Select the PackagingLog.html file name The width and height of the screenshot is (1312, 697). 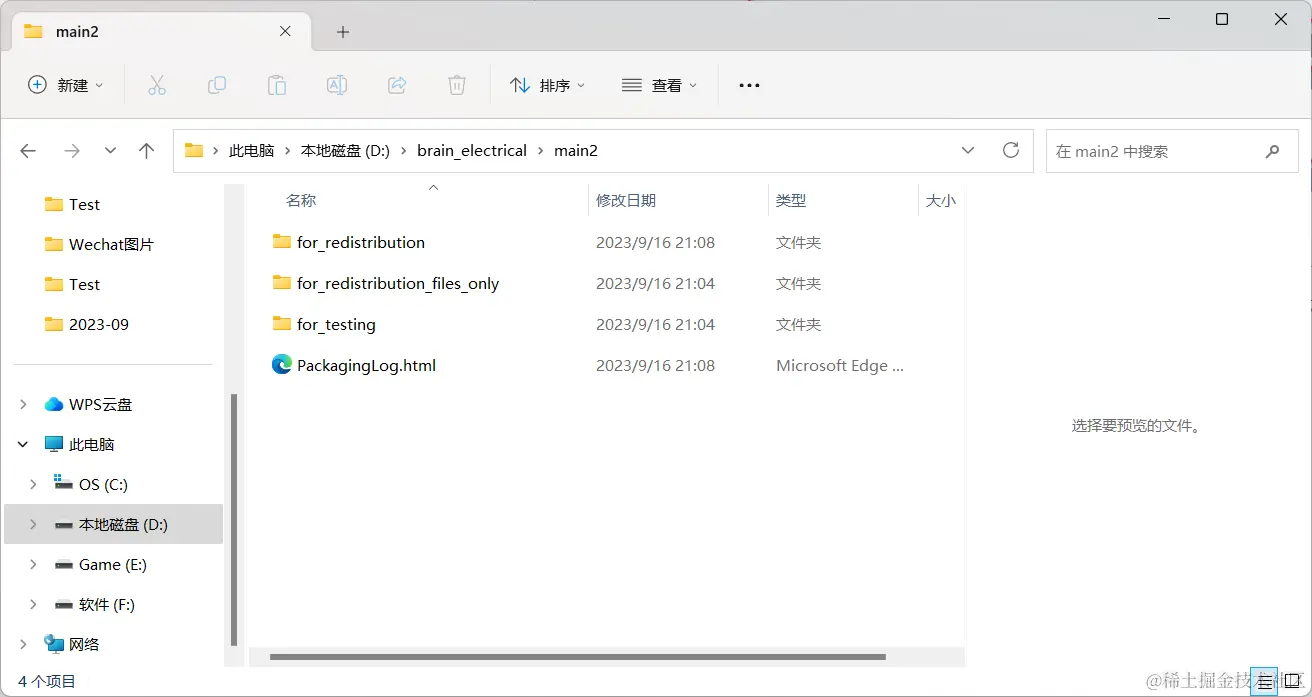pos(367,366)
